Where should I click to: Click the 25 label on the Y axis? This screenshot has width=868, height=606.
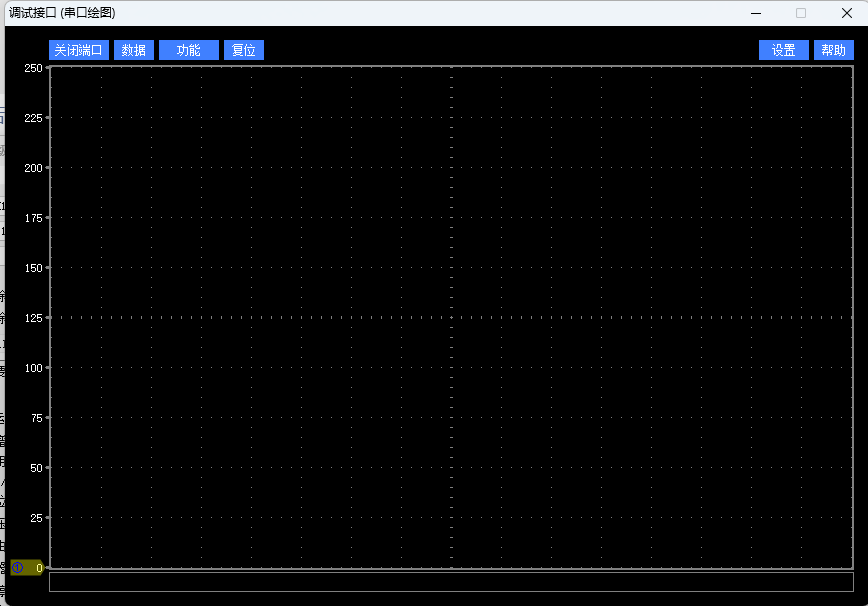click(36, 518)
